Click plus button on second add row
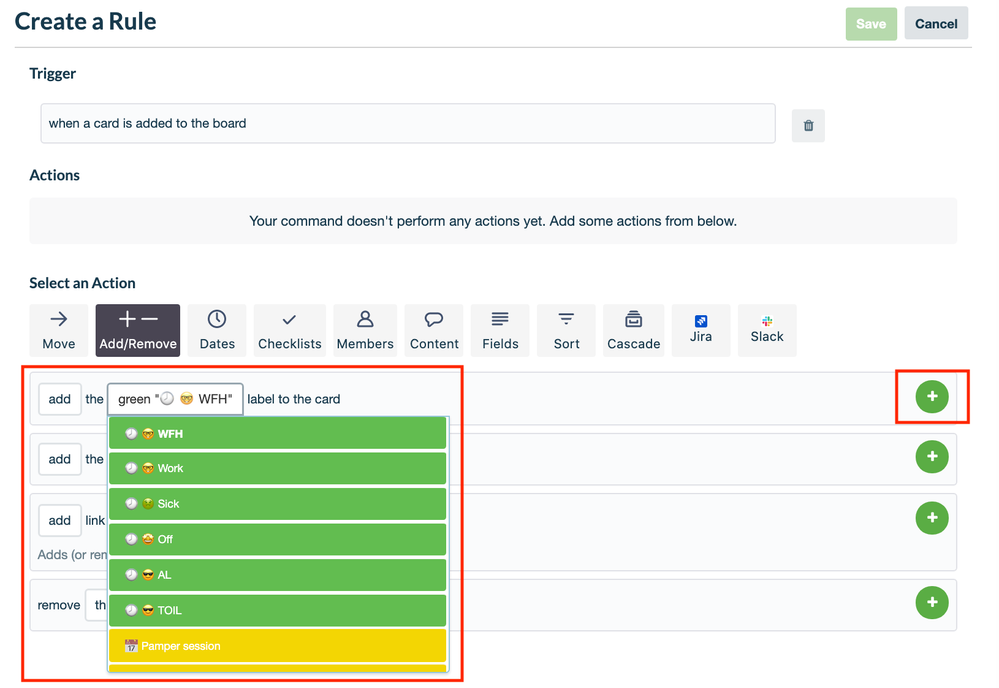 point(932,457)
